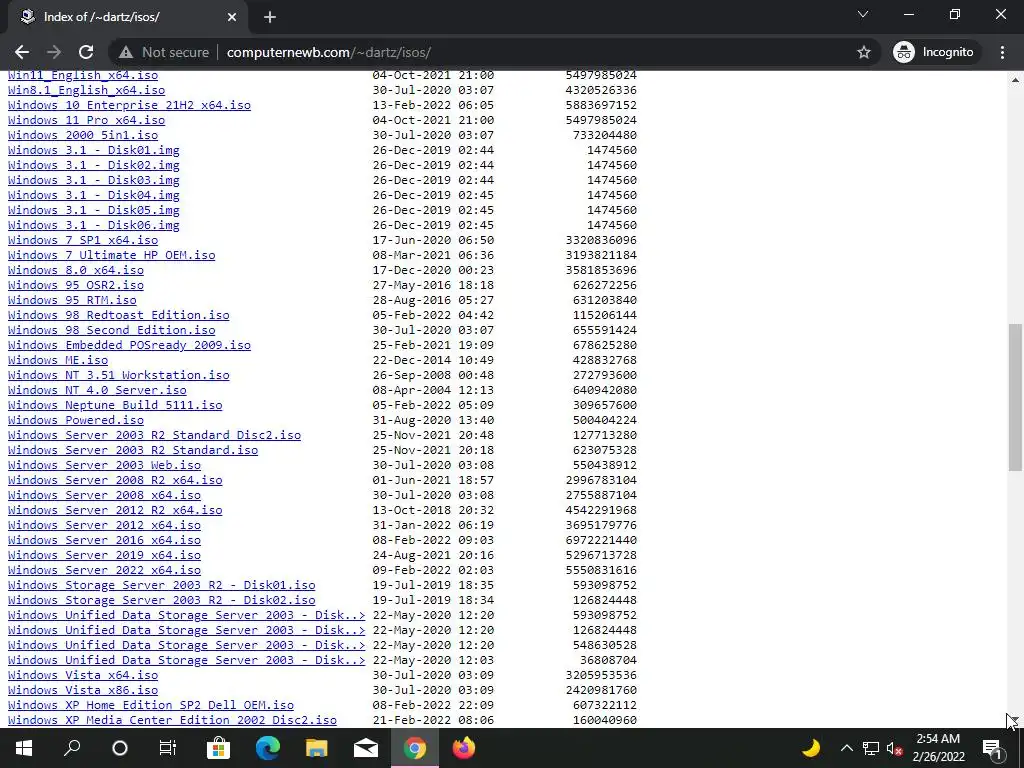Click Windows 98 Redtoast Edition.iso link
The width and height of the screenshot is (1024, 768).
click(x=119, y=315)
